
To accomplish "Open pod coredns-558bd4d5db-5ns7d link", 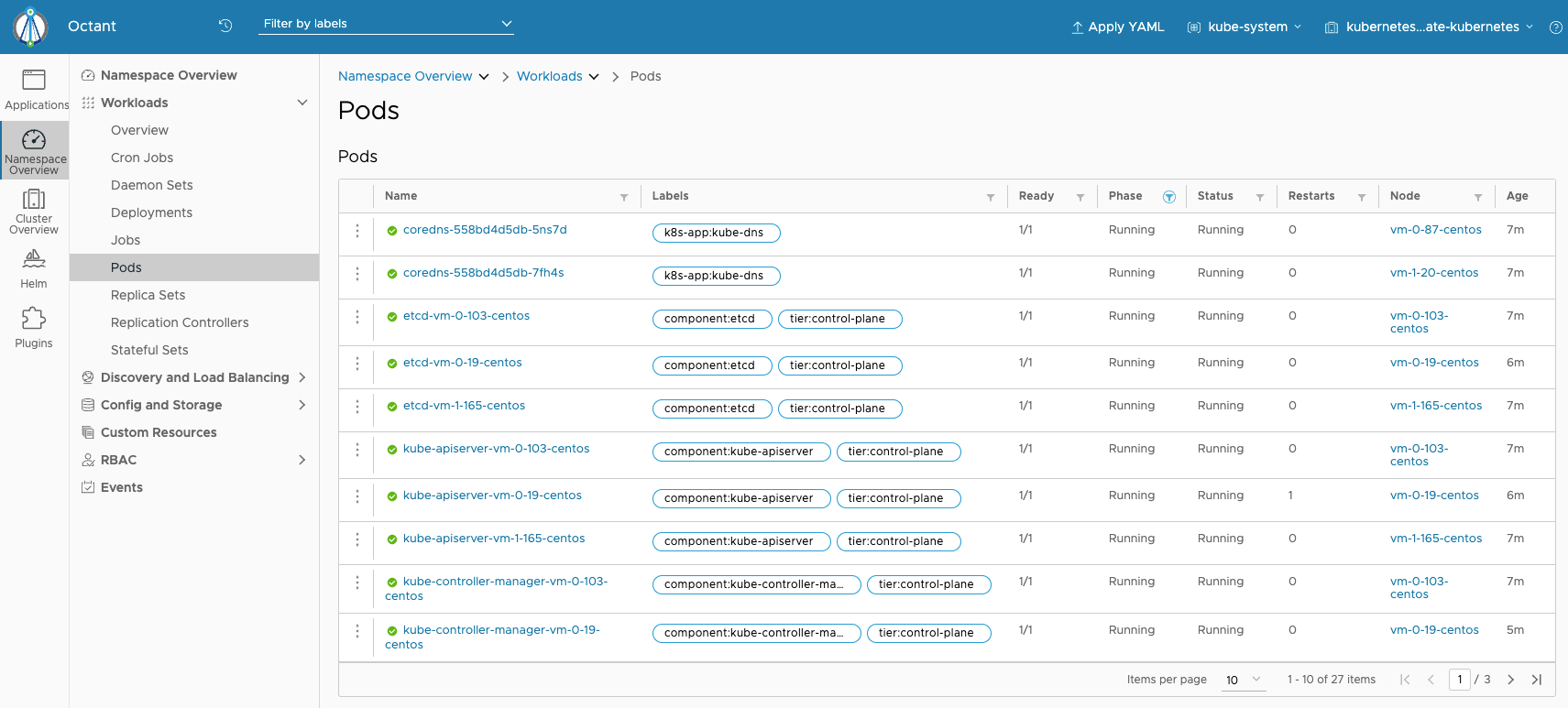I will (x=485, y=230).
